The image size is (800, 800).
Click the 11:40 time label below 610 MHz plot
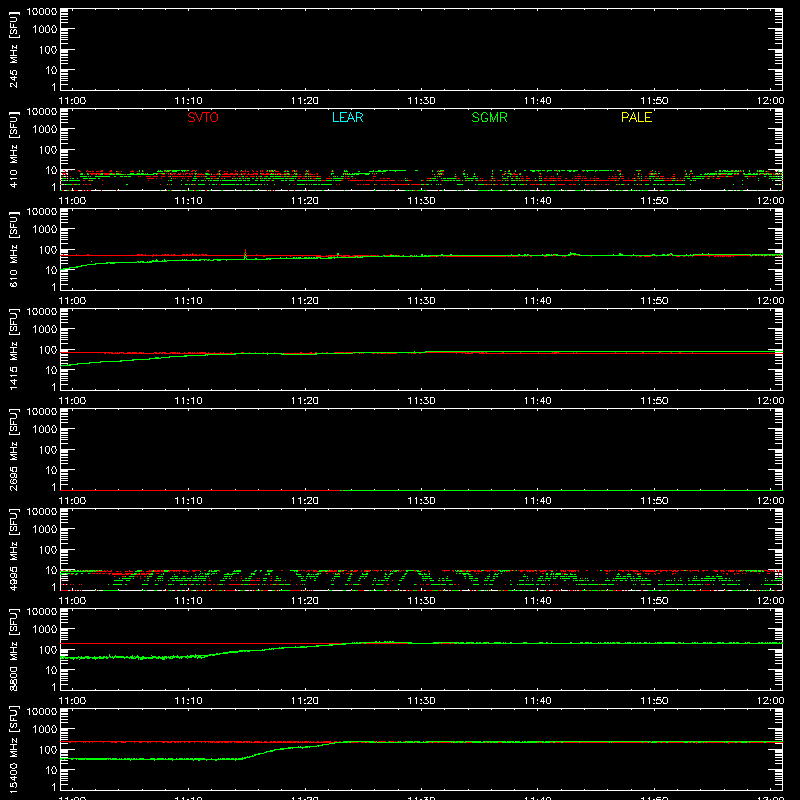pyautogui.click(x=538, y=301)
